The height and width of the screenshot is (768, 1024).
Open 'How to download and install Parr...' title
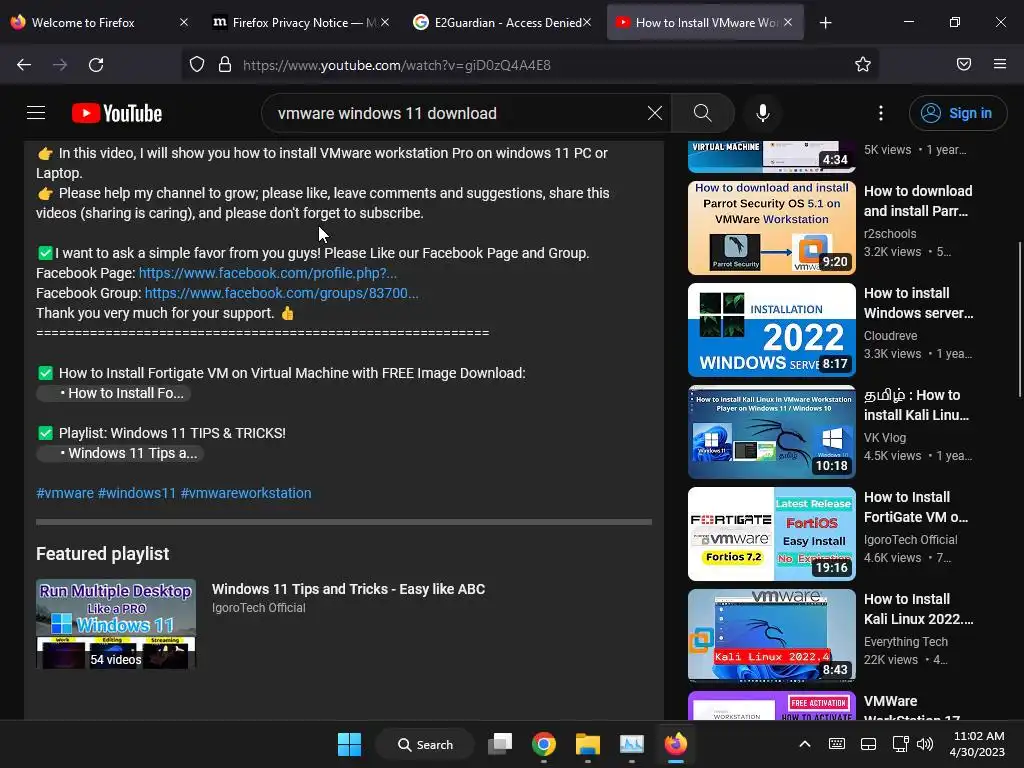[x=918, y=201]
